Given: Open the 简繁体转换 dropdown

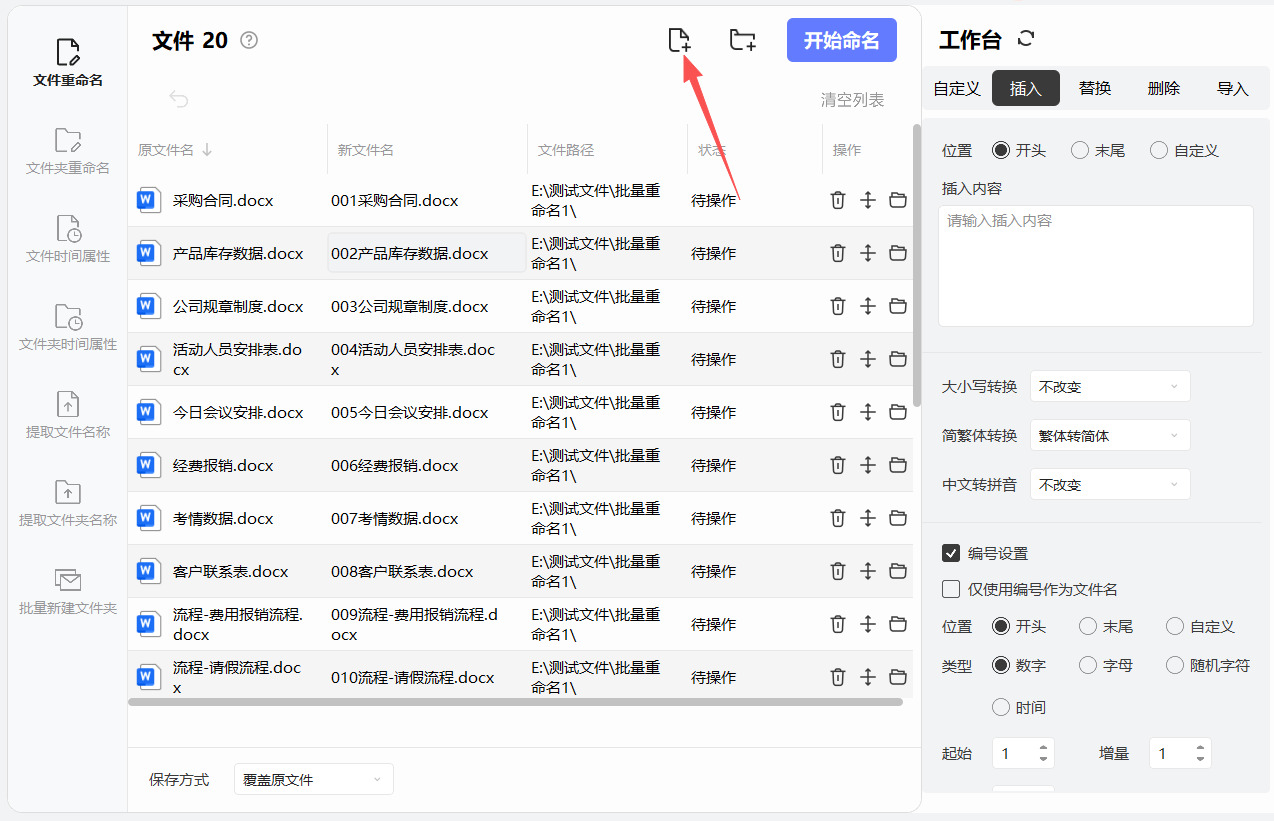Looking at the screenshot, I should click(x=1110, y=435).
